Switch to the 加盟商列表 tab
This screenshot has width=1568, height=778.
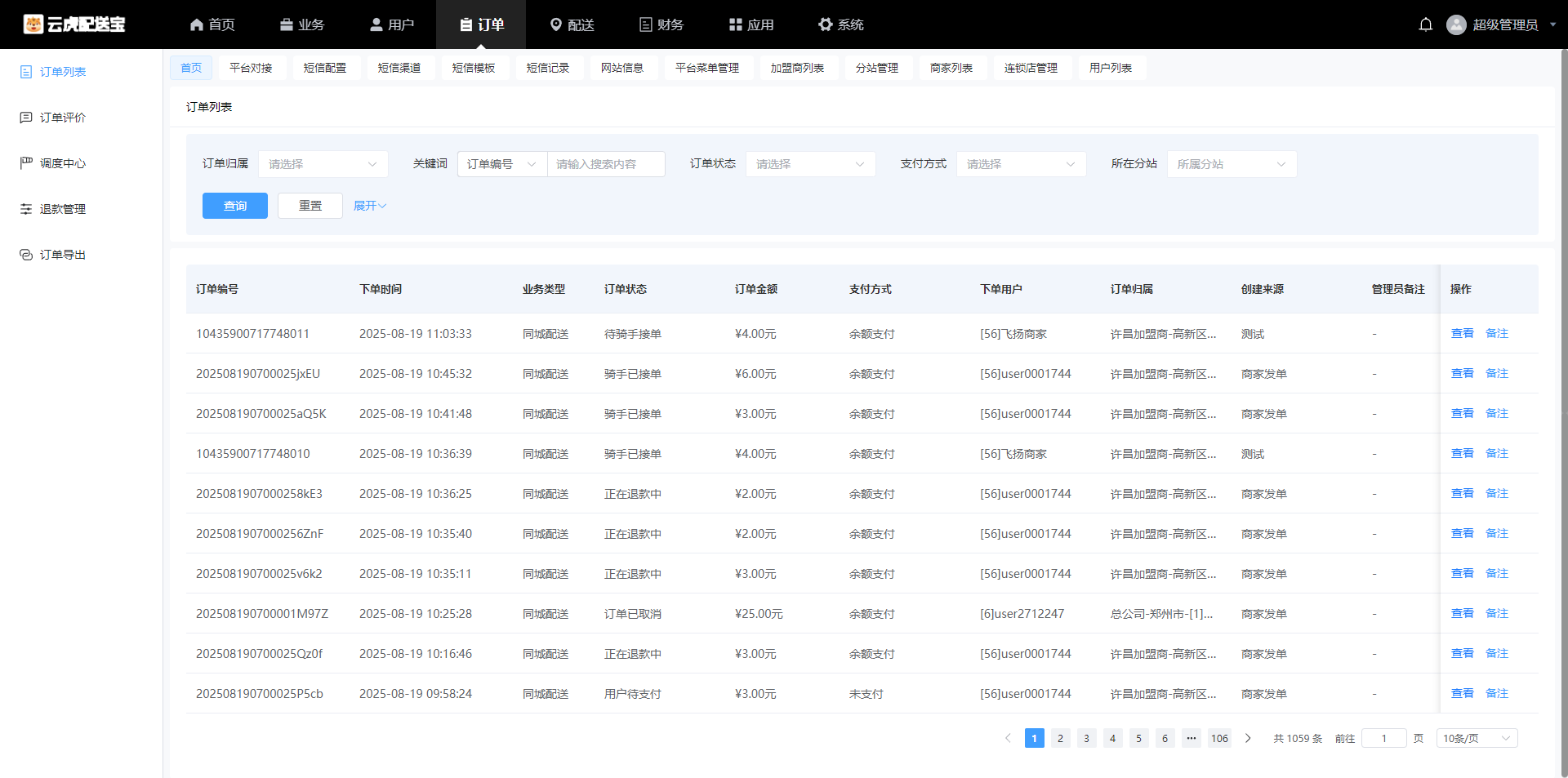(x=797, y=68)
